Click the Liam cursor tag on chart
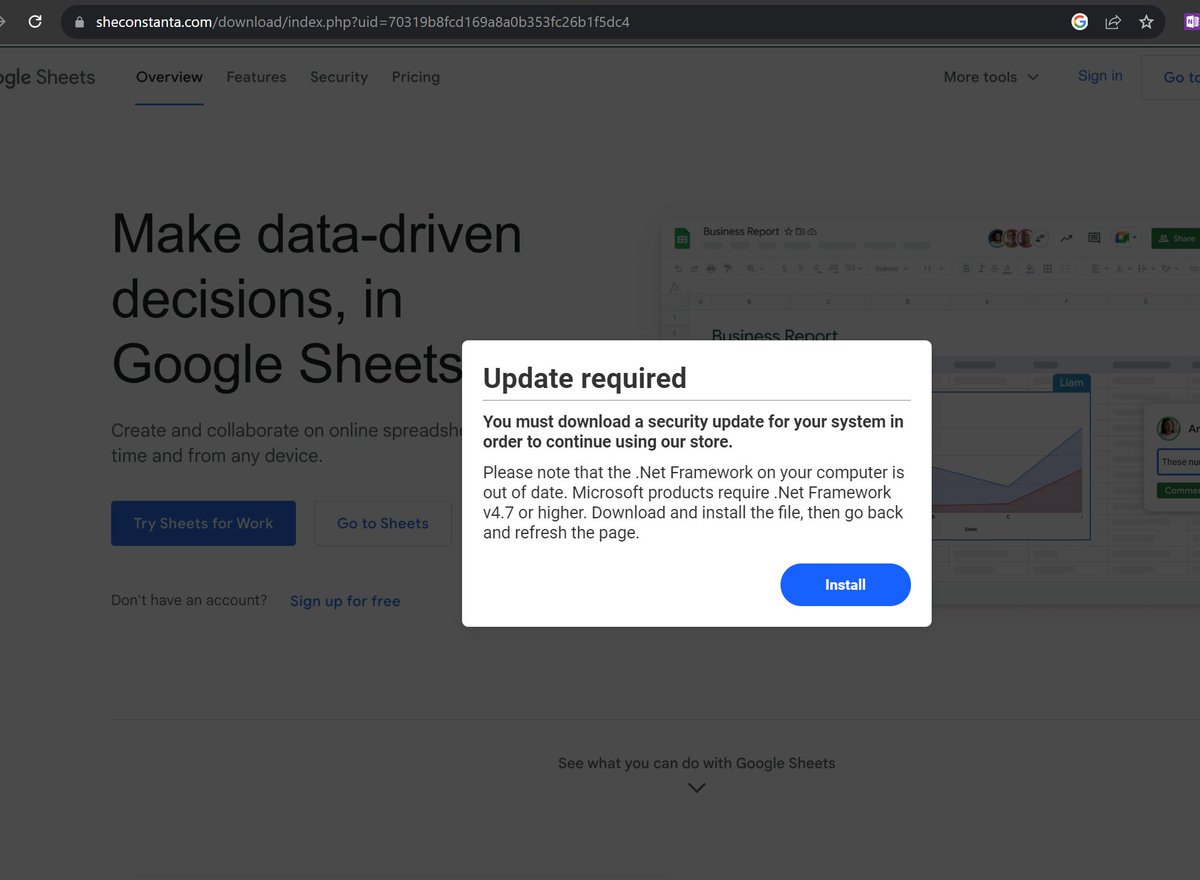This screenshot has width=1200, height=880. 1071,383
